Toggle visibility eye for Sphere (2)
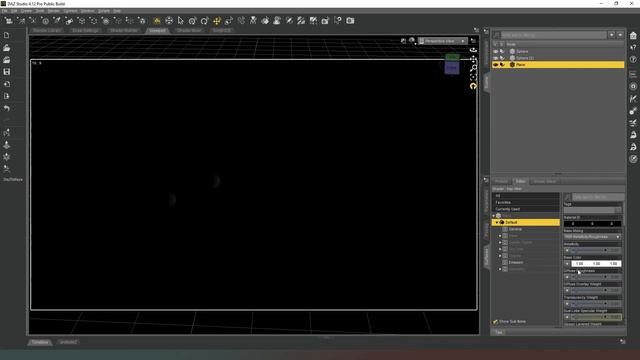The width and height of the screenshot is (640, 360). tap(496, 58)
